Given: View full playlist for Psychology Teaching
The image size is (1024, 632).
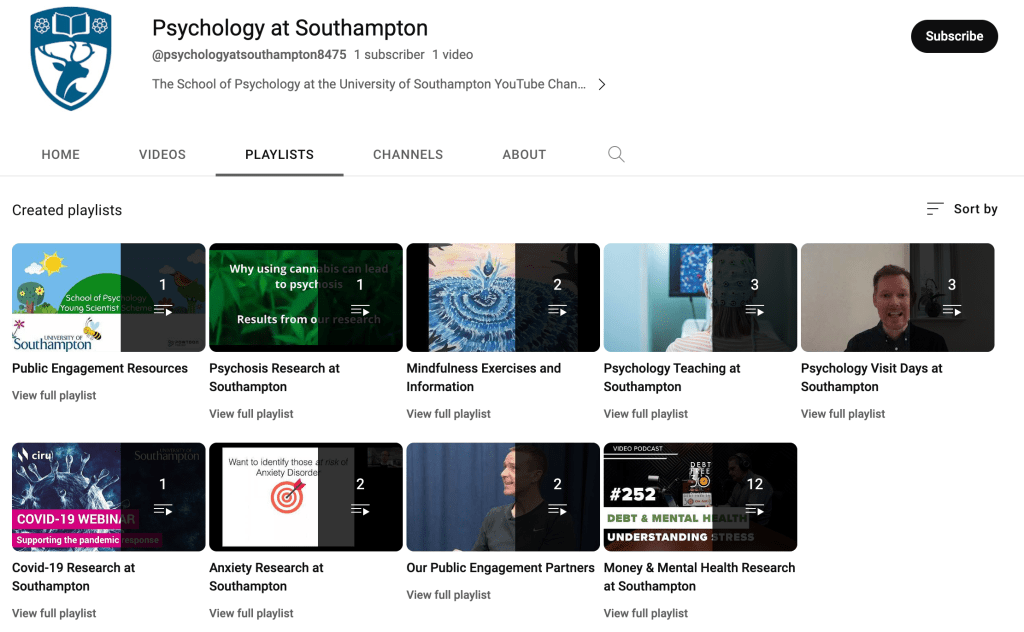Looking at the screenshot, I should pyautogui.click(x=646, y=414).
